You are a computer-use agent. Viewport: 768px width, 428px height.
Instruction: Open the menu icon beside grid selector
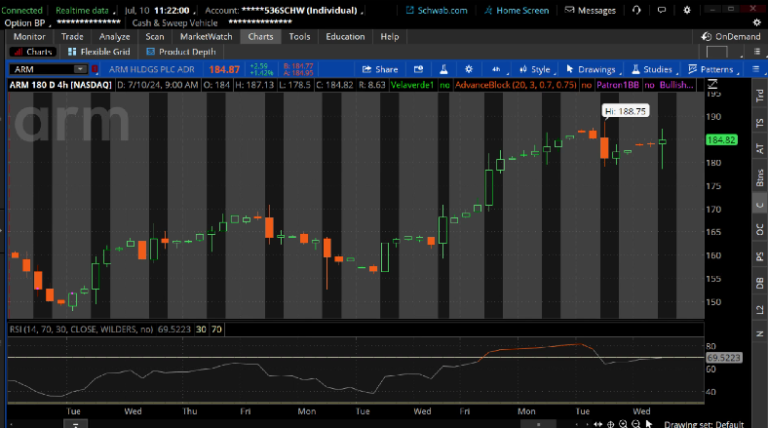[x=757, y=51]
